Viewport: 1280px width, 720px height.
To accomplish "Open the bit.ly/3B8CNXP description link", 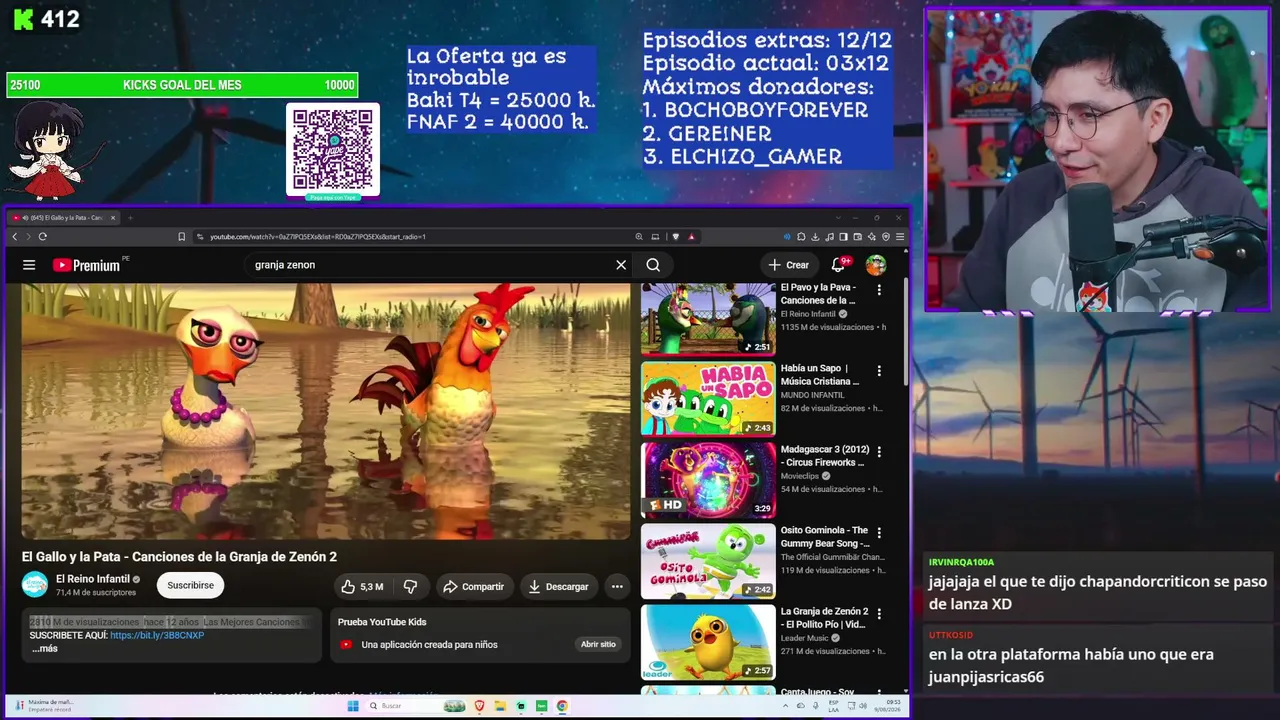I will [x=157, y=635].
